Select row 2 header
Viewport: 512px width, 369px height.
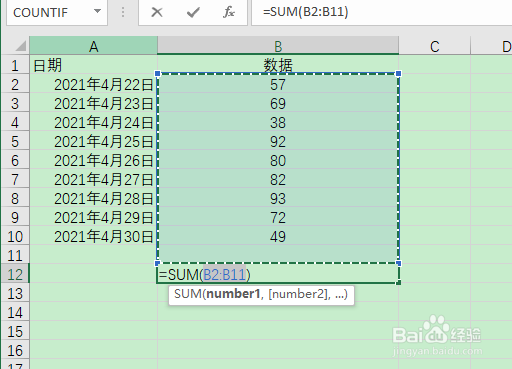coord(15,84)
